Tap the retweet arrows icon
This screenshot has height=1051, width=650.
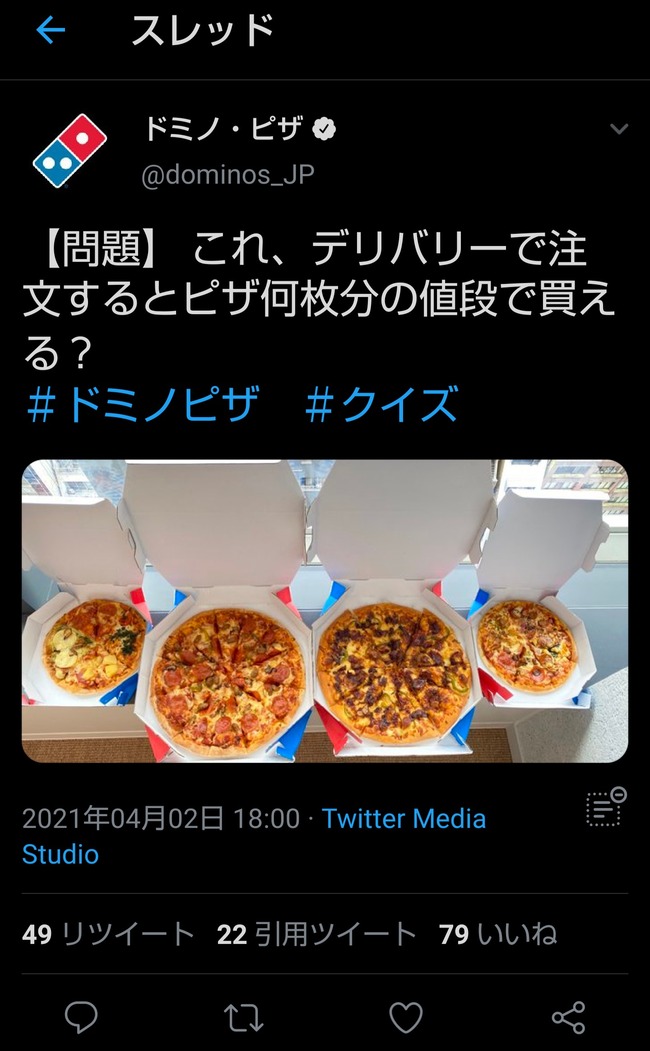[243, 1017]
